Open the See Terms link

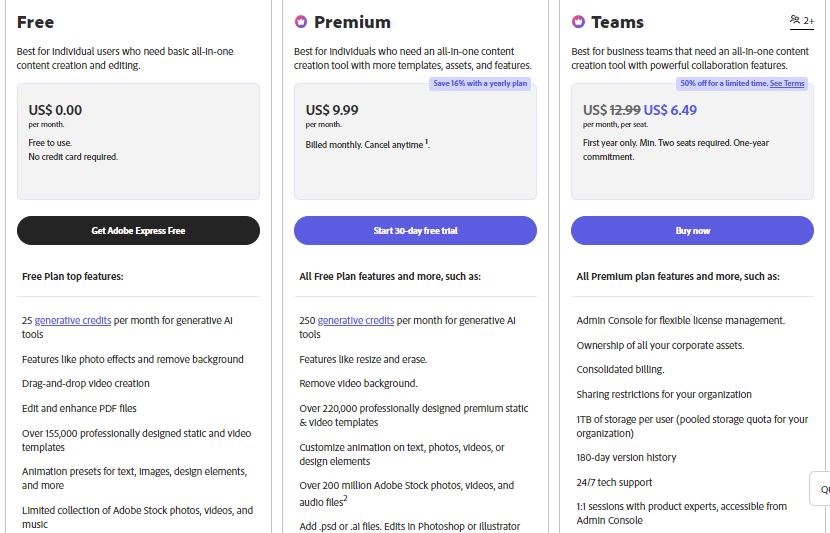(787, 84)
